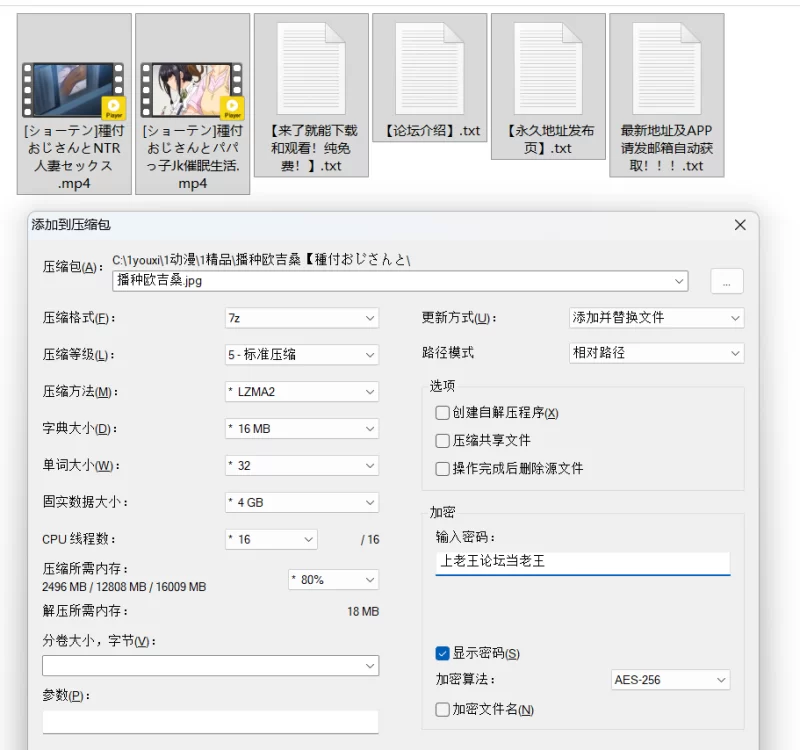Select the 最新地址及APP txt file icon
The height and width of the screenshot is (750, 800).
[667, 68]
